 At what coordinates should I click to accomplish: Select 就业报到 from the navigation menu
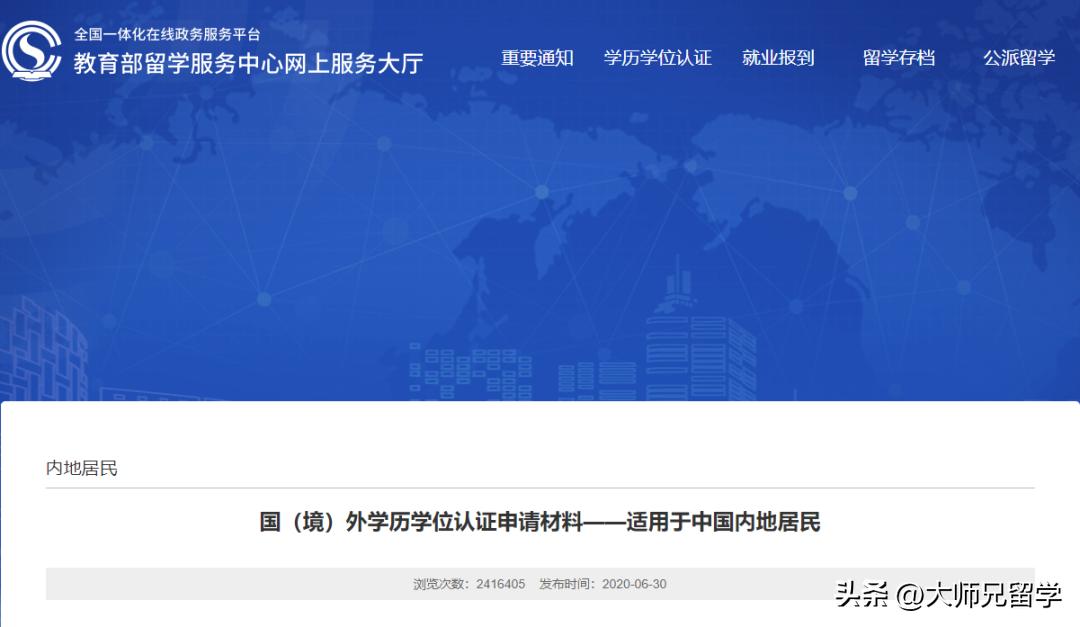coord(779,57)
